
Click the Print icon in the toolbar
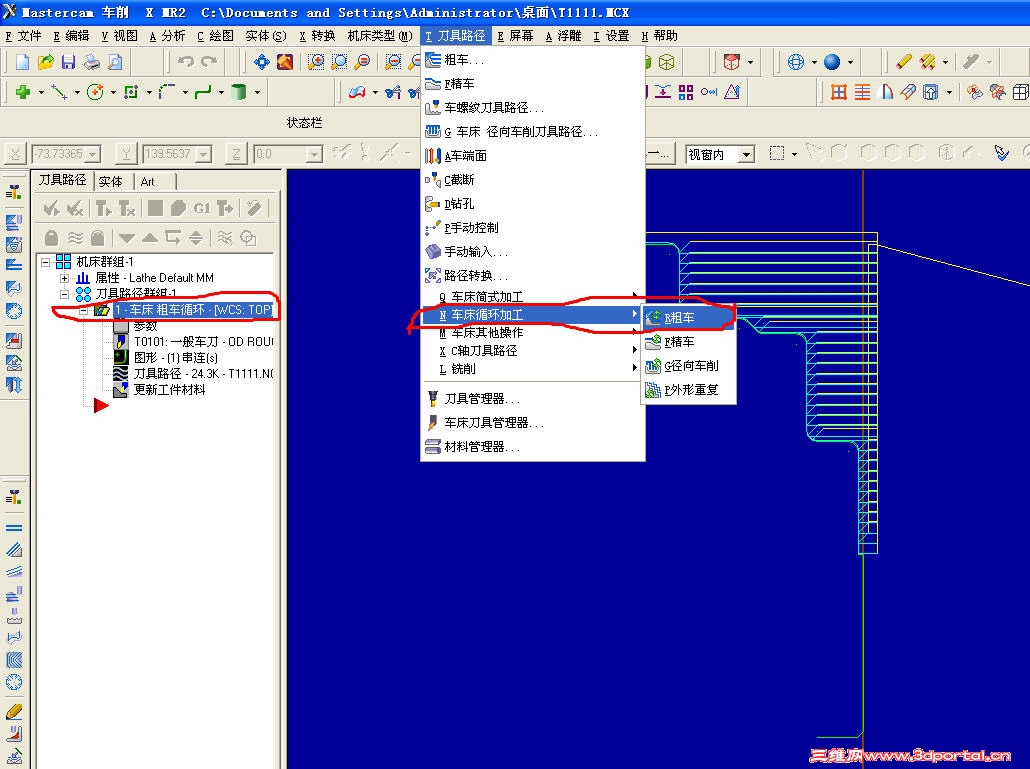click(92, 62)
